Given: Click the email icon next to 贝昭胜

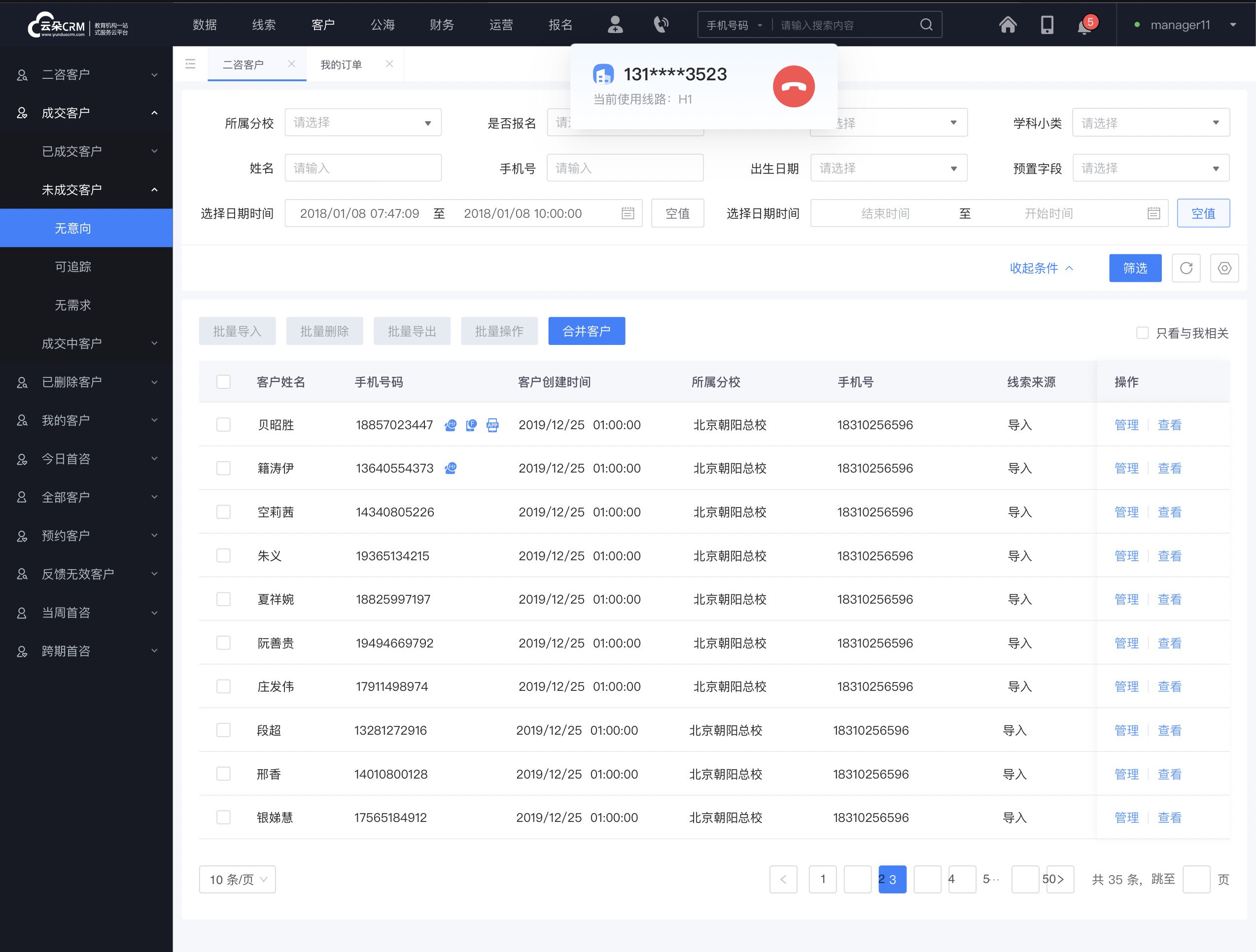Looking at the screenshot, I should [470, 425].
